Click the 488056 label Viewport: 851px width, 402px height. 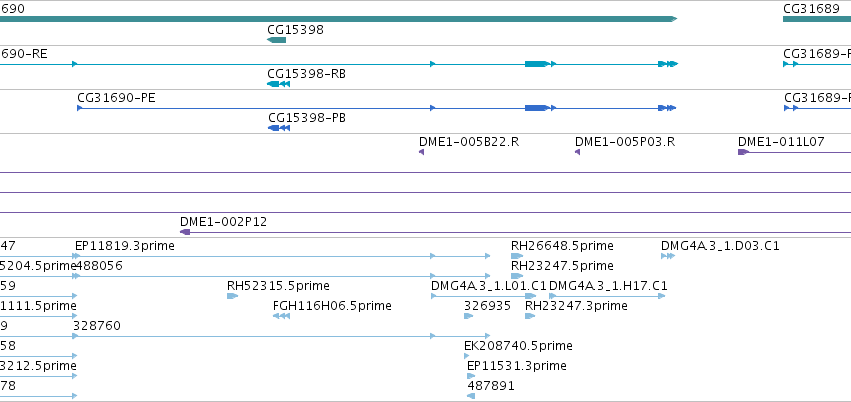tap(99, 266)
